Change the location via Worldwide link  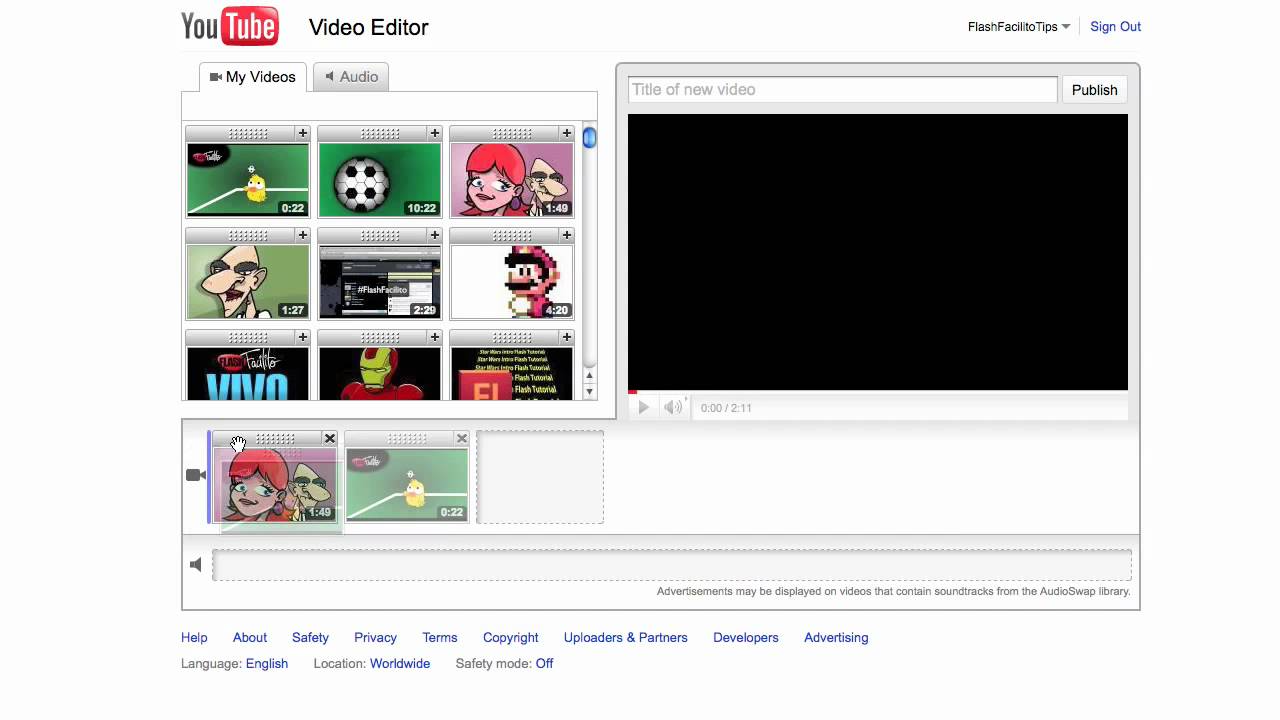400,663
